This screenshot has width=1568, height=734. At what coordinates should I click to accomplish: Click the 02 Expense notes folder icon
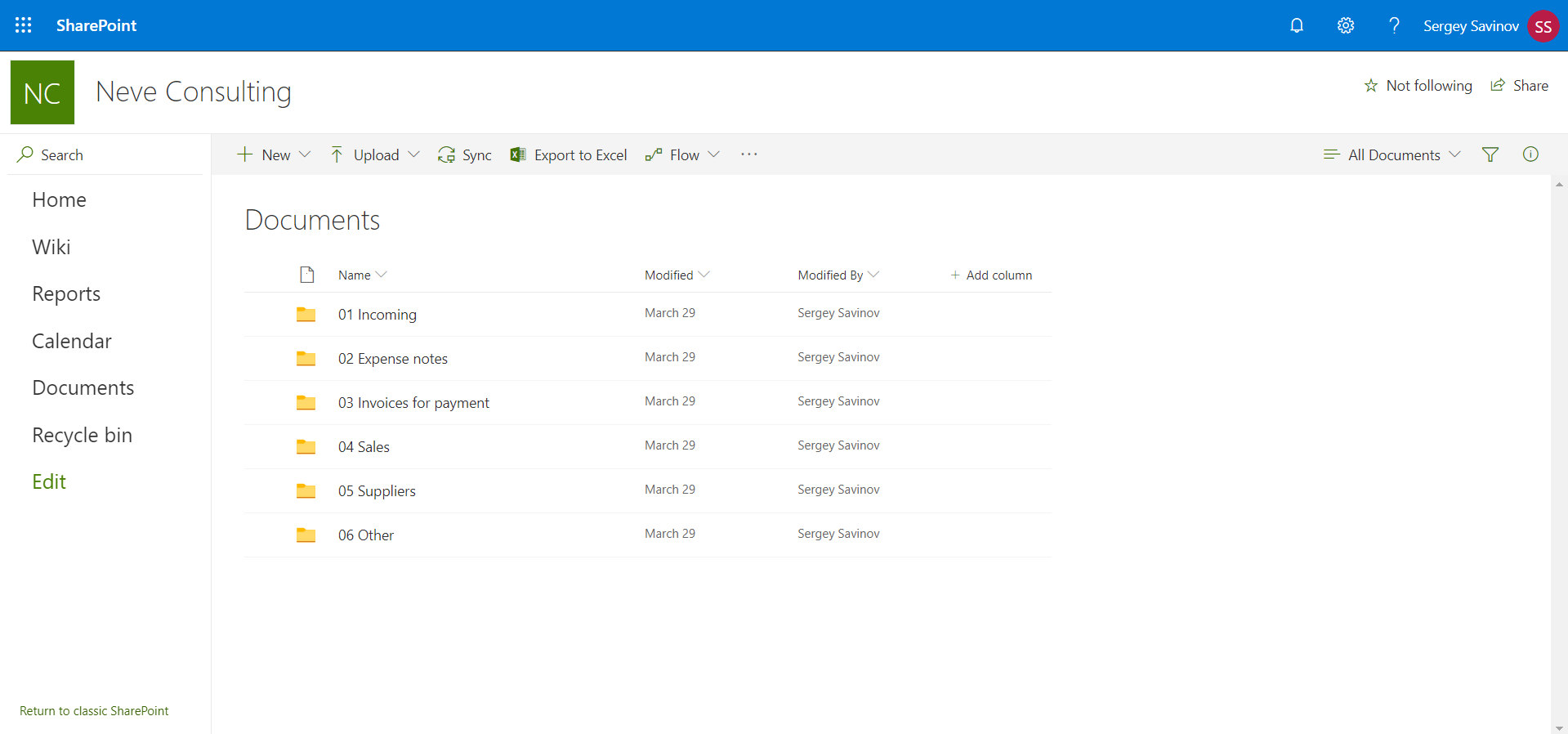point(306,358)
